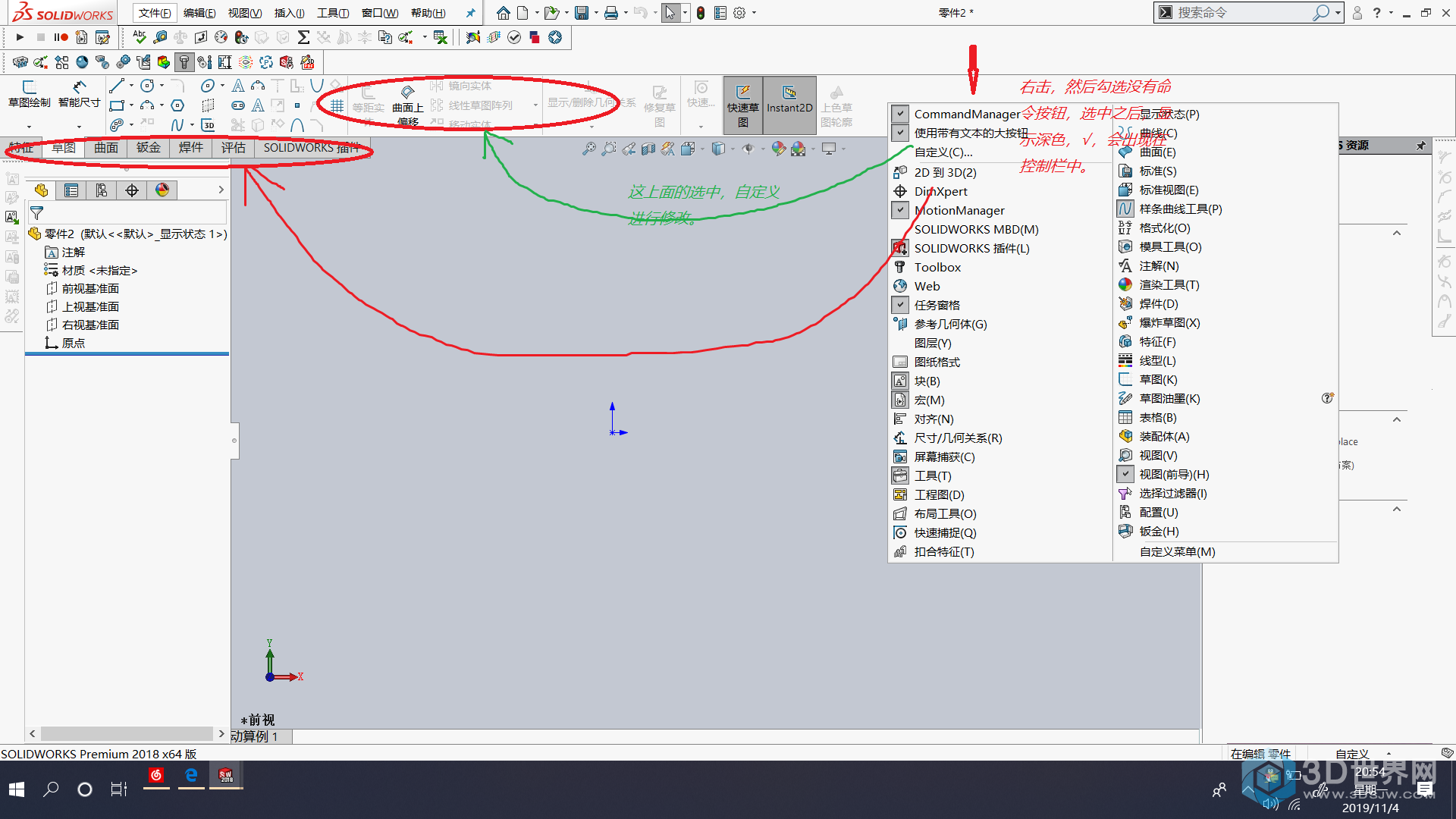Screen dimensions: 1456x819
Task: Open dropdown arrow under 草图绘制
Action: pos(29,127)
